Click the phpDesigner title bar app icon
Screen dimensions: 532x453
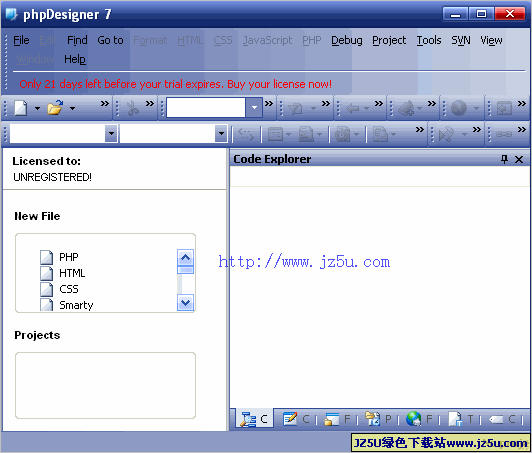point(11,14)
